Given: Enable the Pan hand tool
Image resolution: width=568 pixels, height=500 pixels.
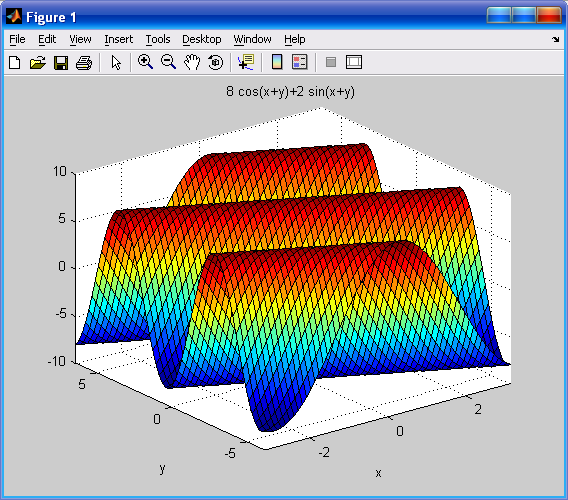Looking at the screenshot, I should click(x=192, y=62).
